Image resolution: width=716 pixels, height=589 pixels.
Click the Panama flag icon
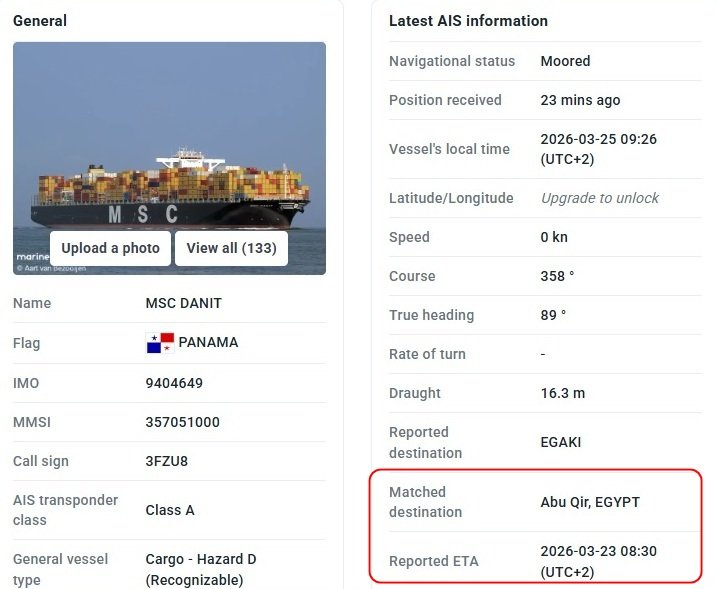point(160,343)
